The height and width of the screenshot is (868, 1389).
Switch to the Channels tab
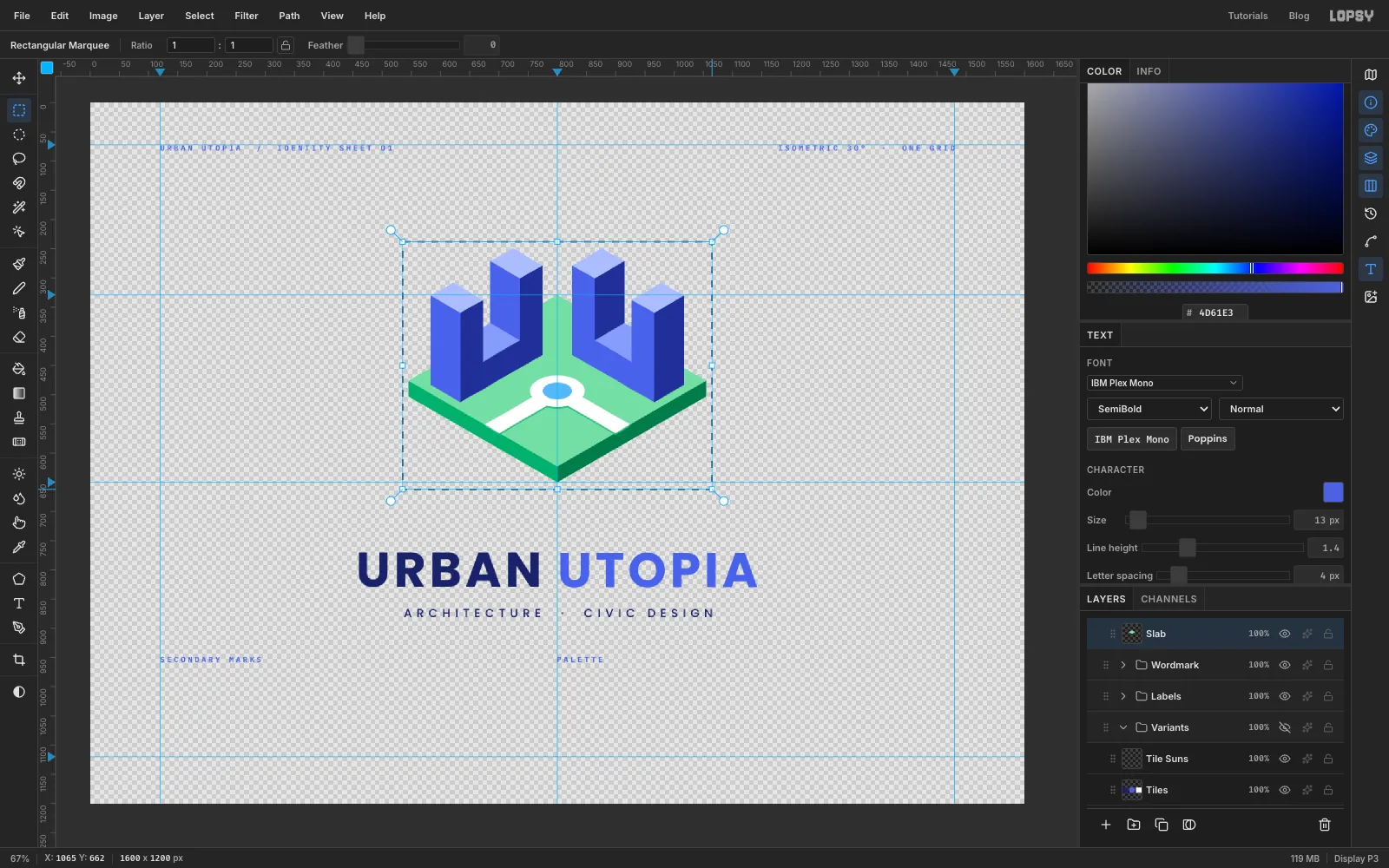click(1168, 599)
